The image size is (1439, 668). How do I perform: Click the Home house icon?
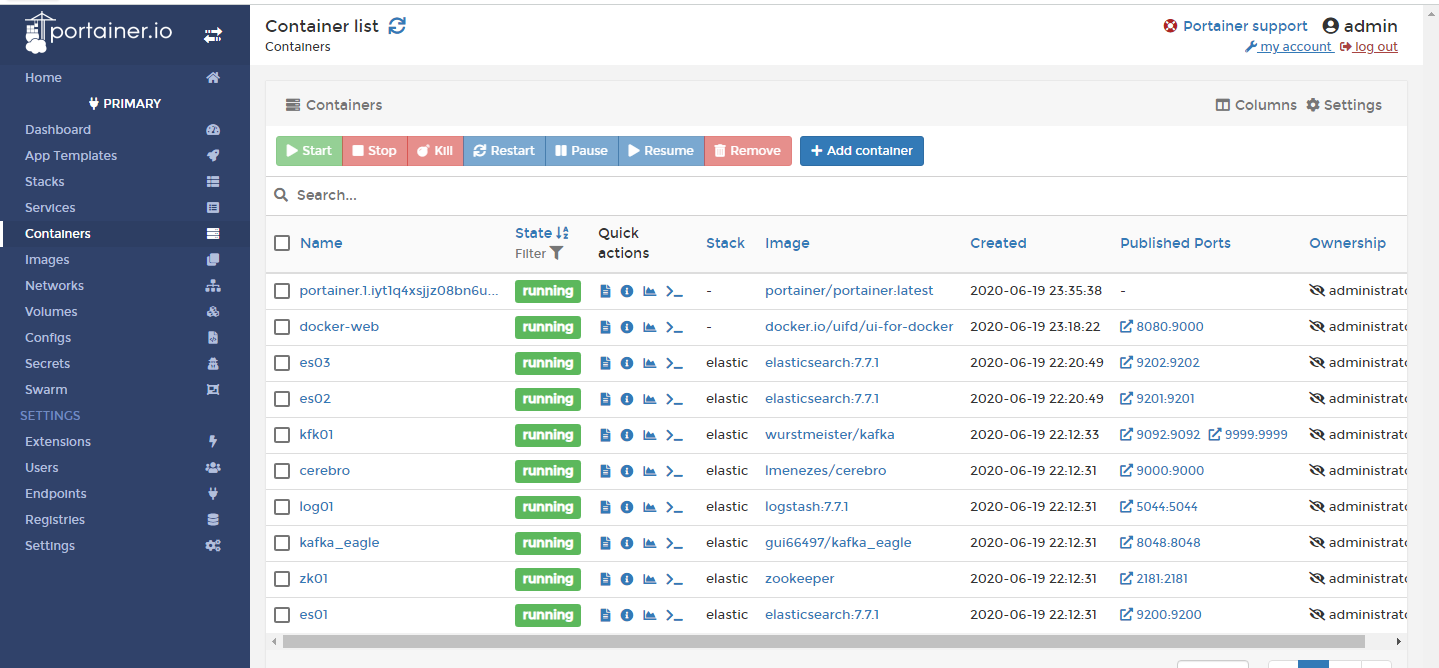coord(213,78)
